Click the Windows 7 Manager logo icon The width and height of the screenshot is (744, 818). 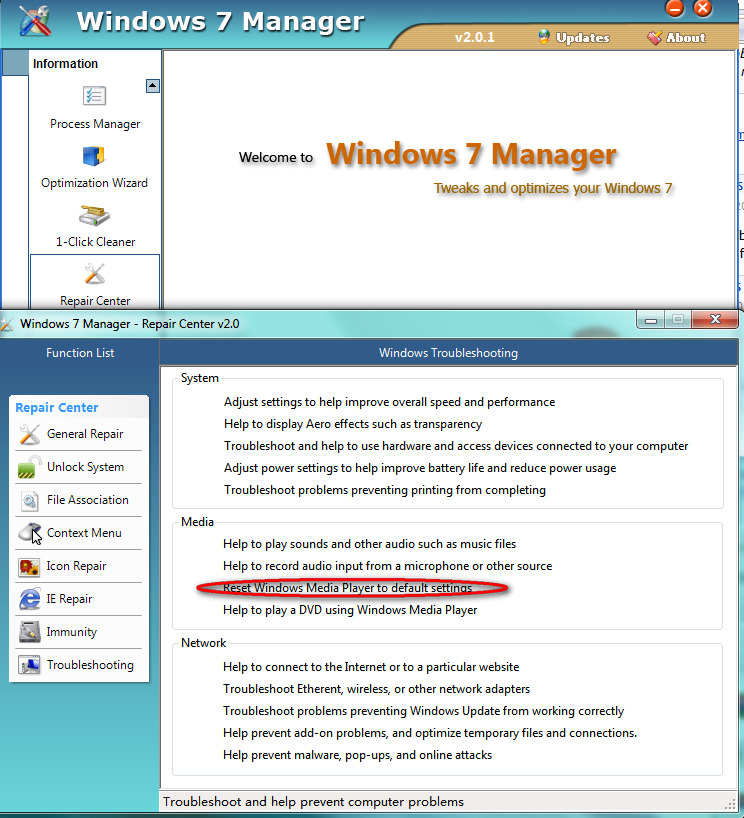tap(35, 21)
